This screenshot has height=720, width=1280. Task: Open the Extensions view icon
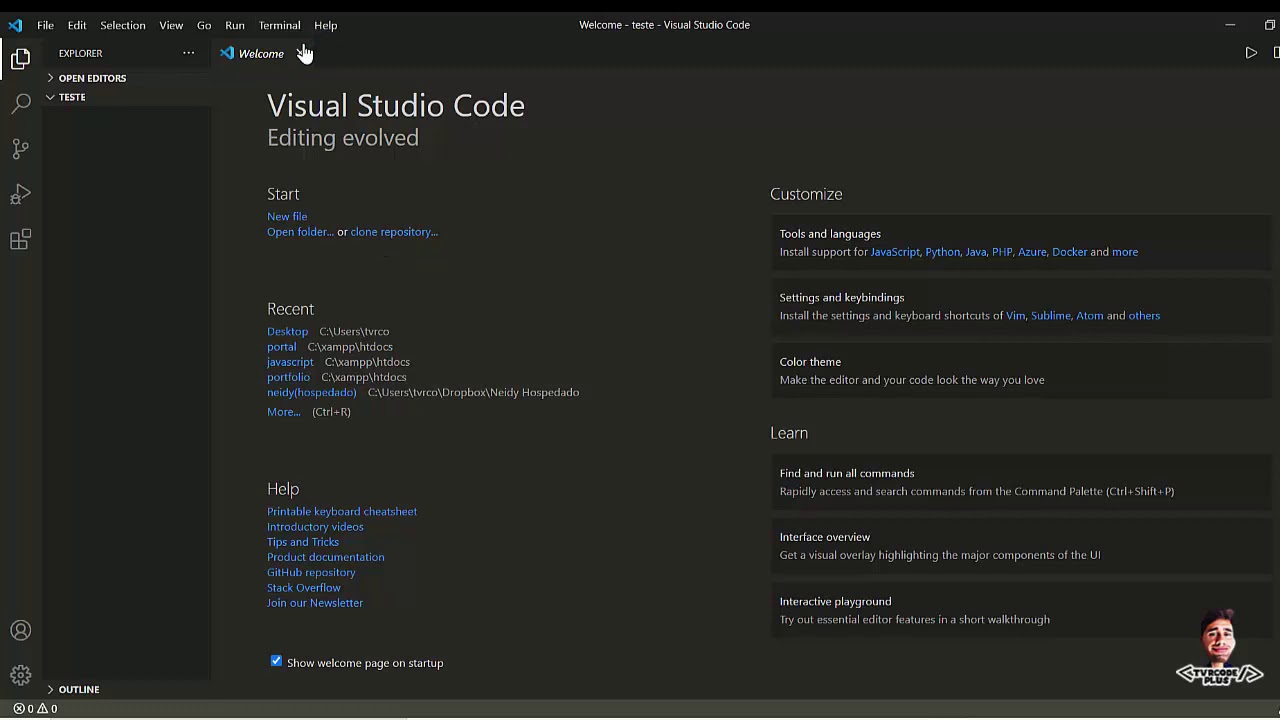(21, 239)
